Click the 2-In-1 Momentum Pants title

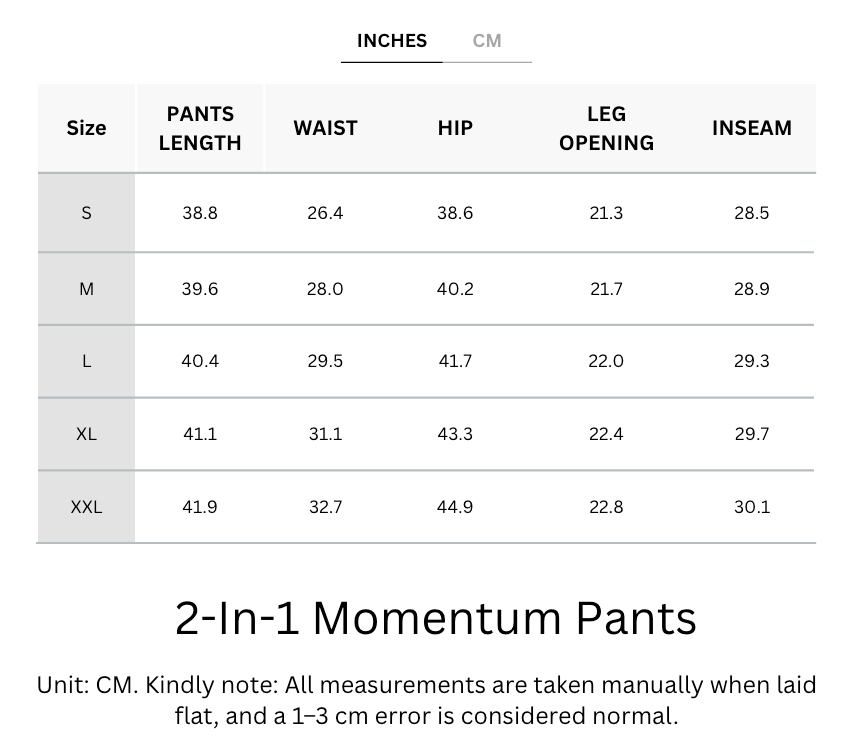coord(436,618)
